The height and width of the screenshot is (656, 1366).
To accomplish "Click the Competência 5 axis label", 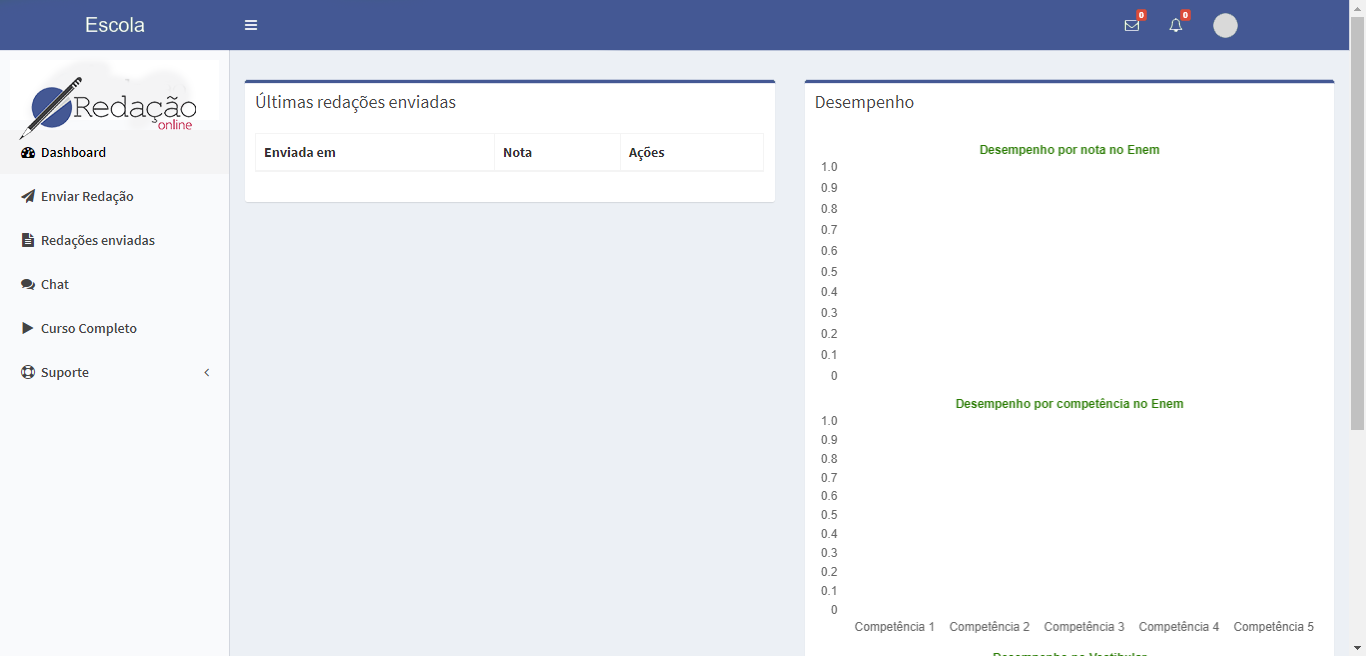I will pyautogui.click(x=1274, y=627).
